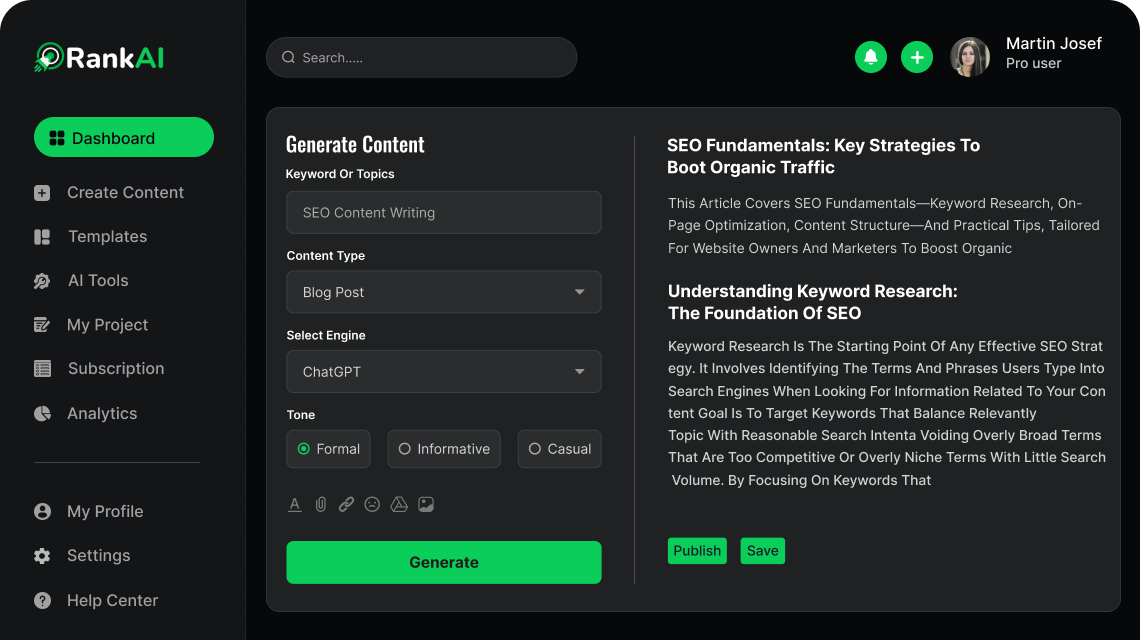This screenshot has width=1140, height=640.
Task: Open the emoji face picker icon
Action: (x=372, y=505)
